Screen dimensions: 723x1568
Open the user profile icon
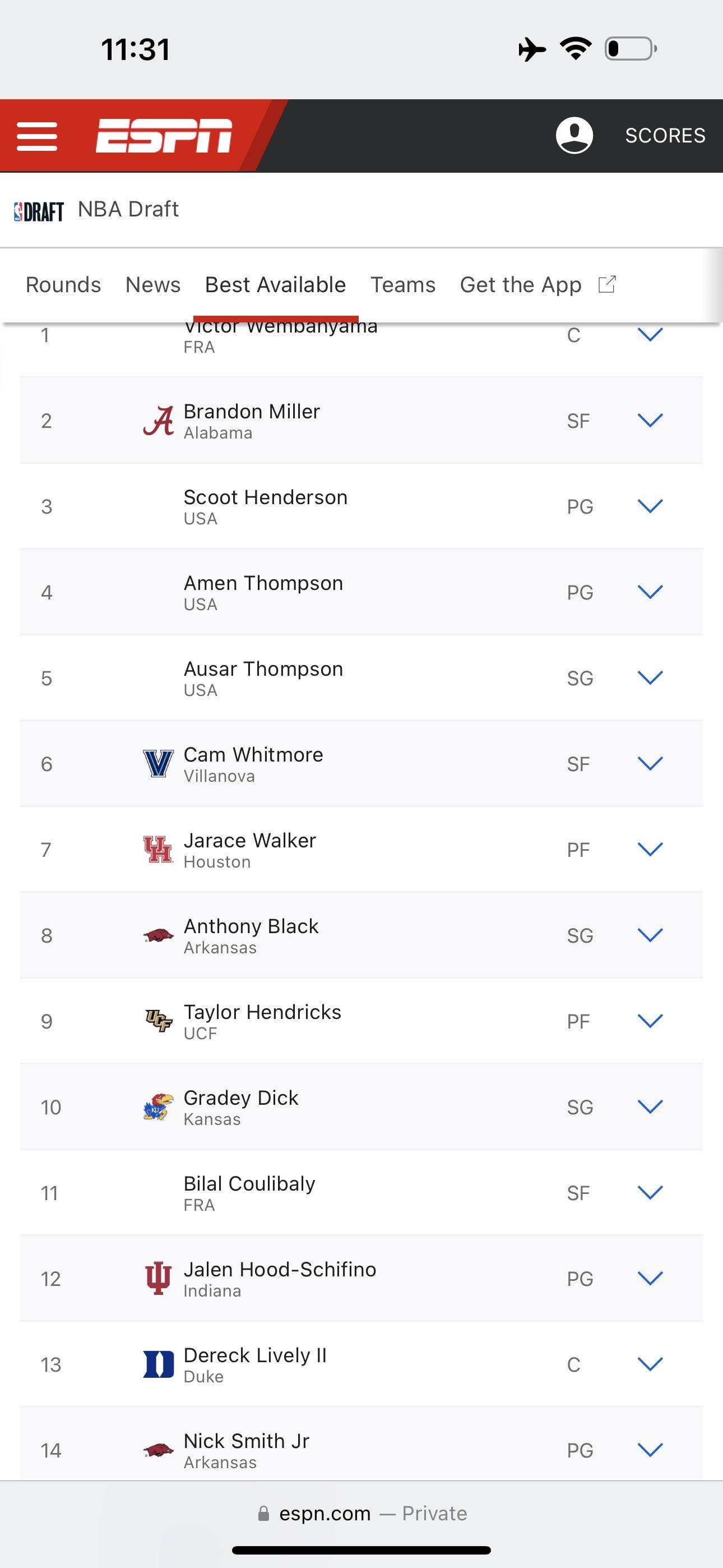pyautogui.click(x=574, y=135)
